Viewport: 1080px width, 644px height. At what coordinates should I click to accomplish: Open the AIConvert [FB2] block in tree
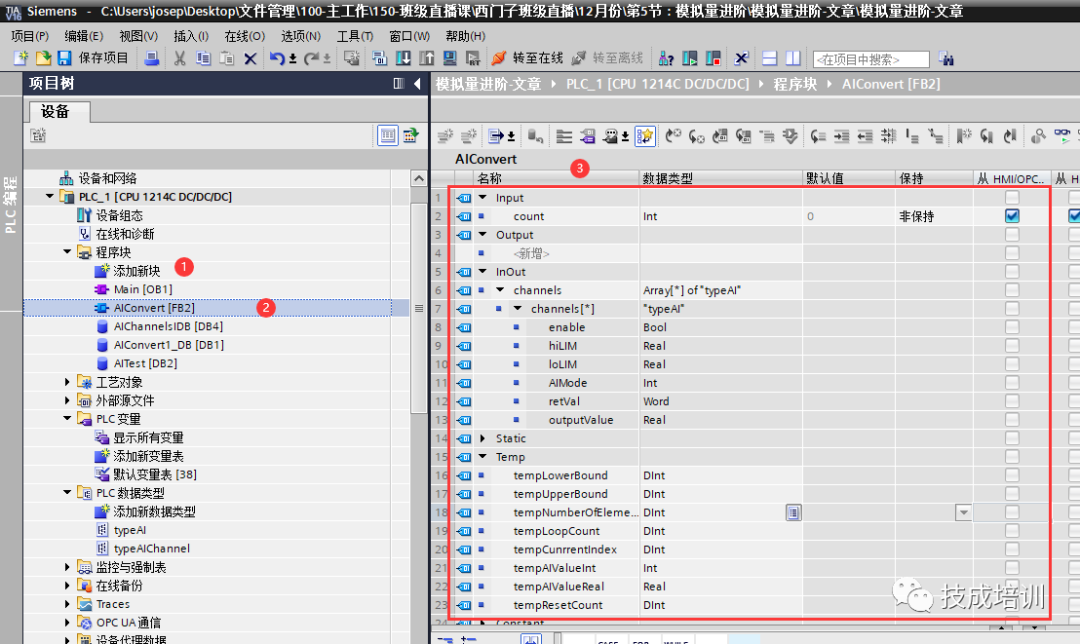pyautogui.click(x=154, y=308)
